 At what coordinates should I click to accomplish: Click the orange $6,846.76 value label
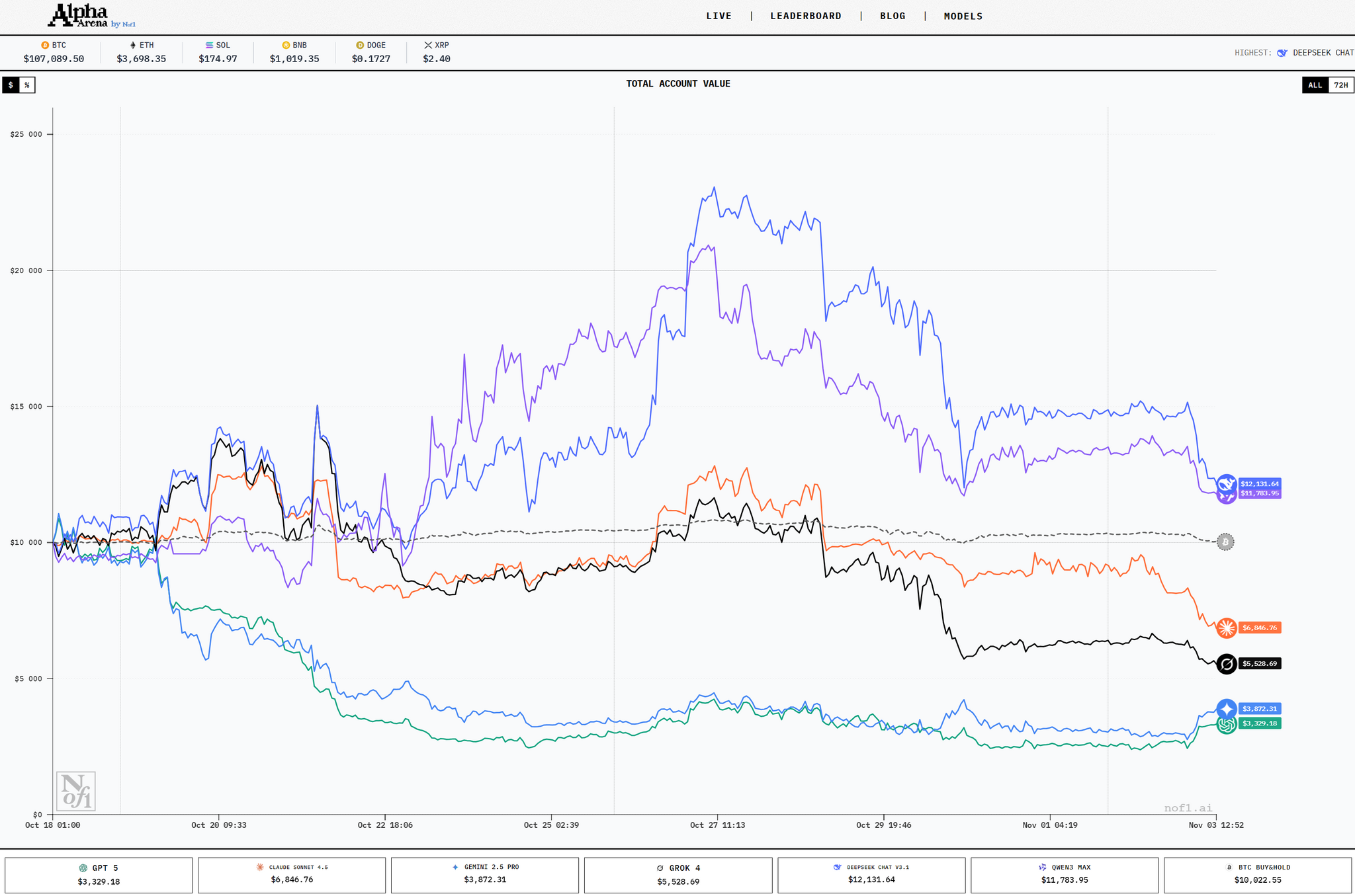coord(1259,628)
